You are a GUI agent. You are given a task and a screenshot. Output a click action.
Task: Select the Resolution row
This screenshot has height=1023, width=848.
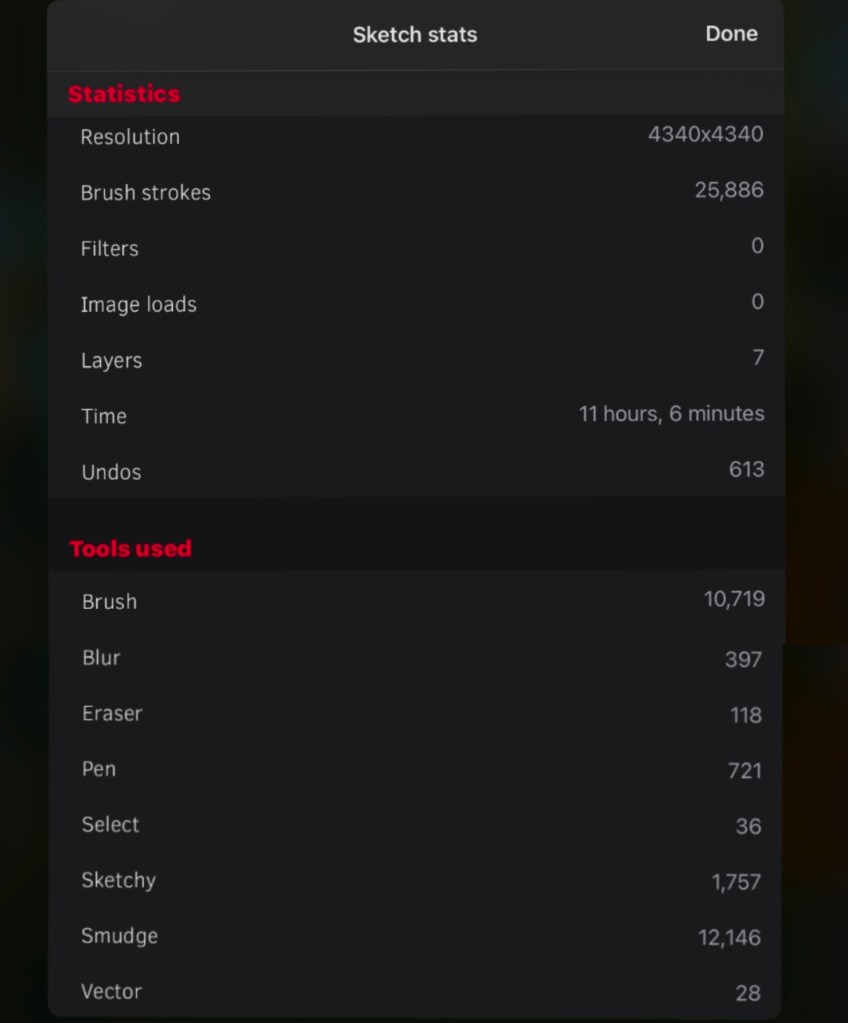[x=415, y=136]
